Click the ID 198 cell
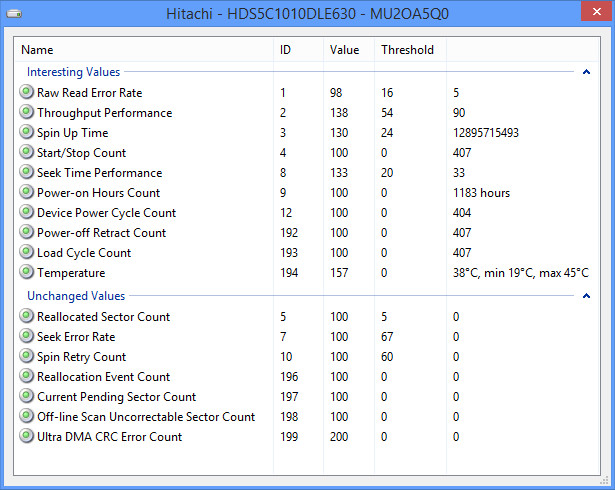Viewport: 615px width, 490px height. (289, 417)
